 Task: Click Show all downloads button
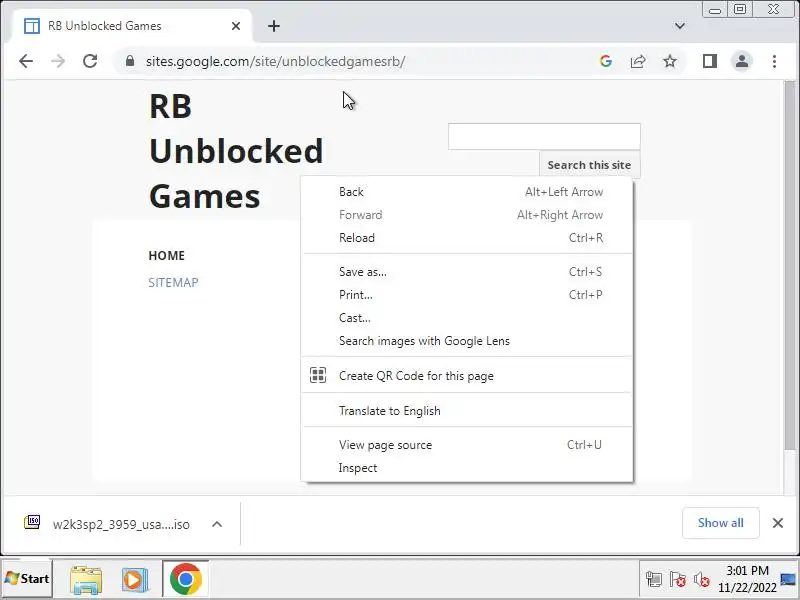coord(720,523)
